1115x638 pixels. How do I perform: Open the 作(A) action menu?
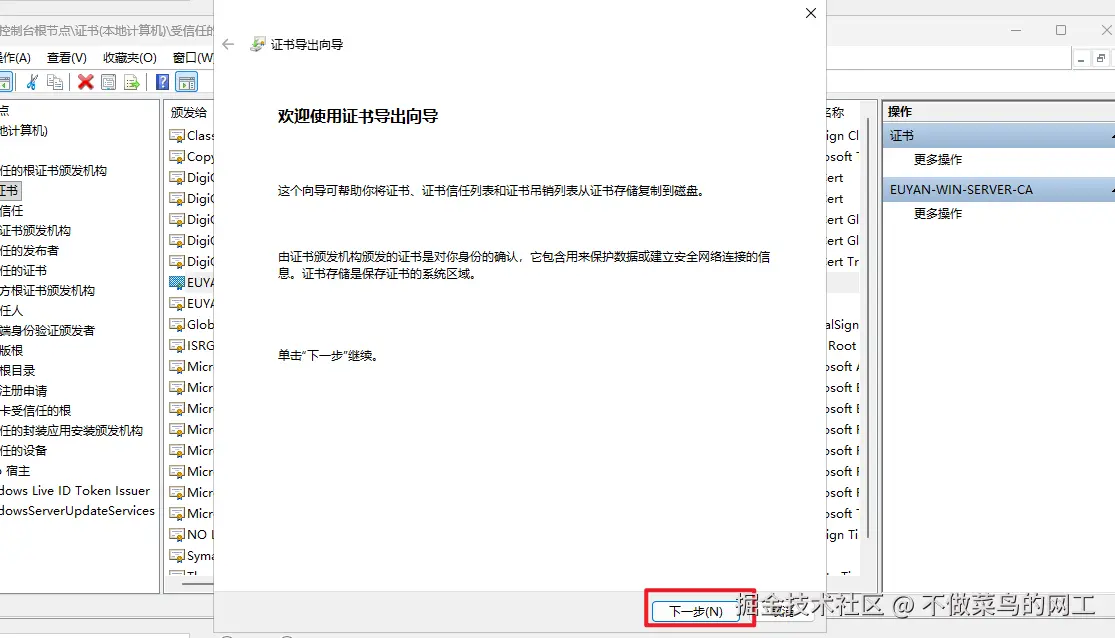click(15, 58)
